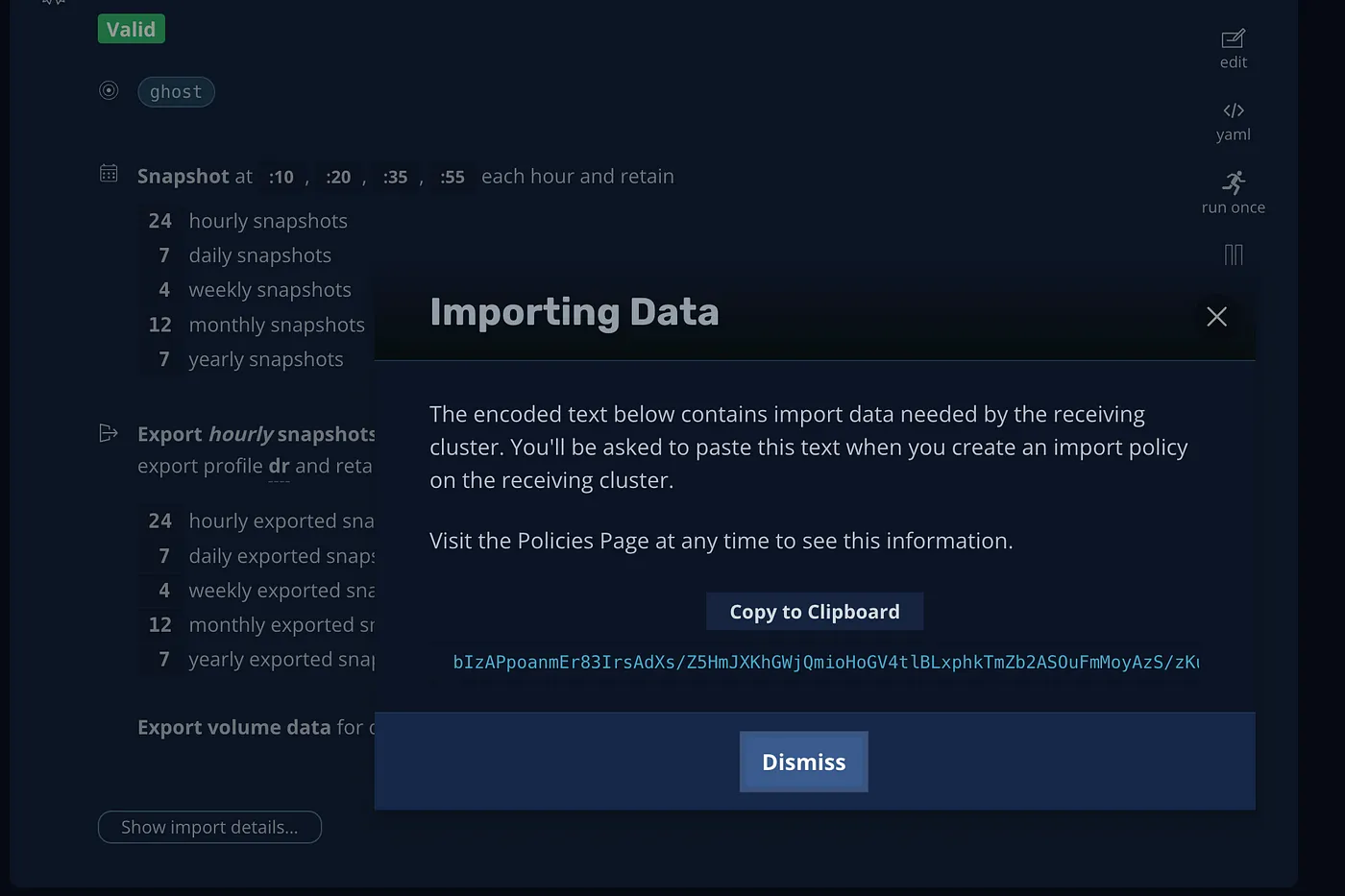Dismiss the Importing Data dialog
1345x896 pixels.
pyautogui.click(x=803, y=762)
